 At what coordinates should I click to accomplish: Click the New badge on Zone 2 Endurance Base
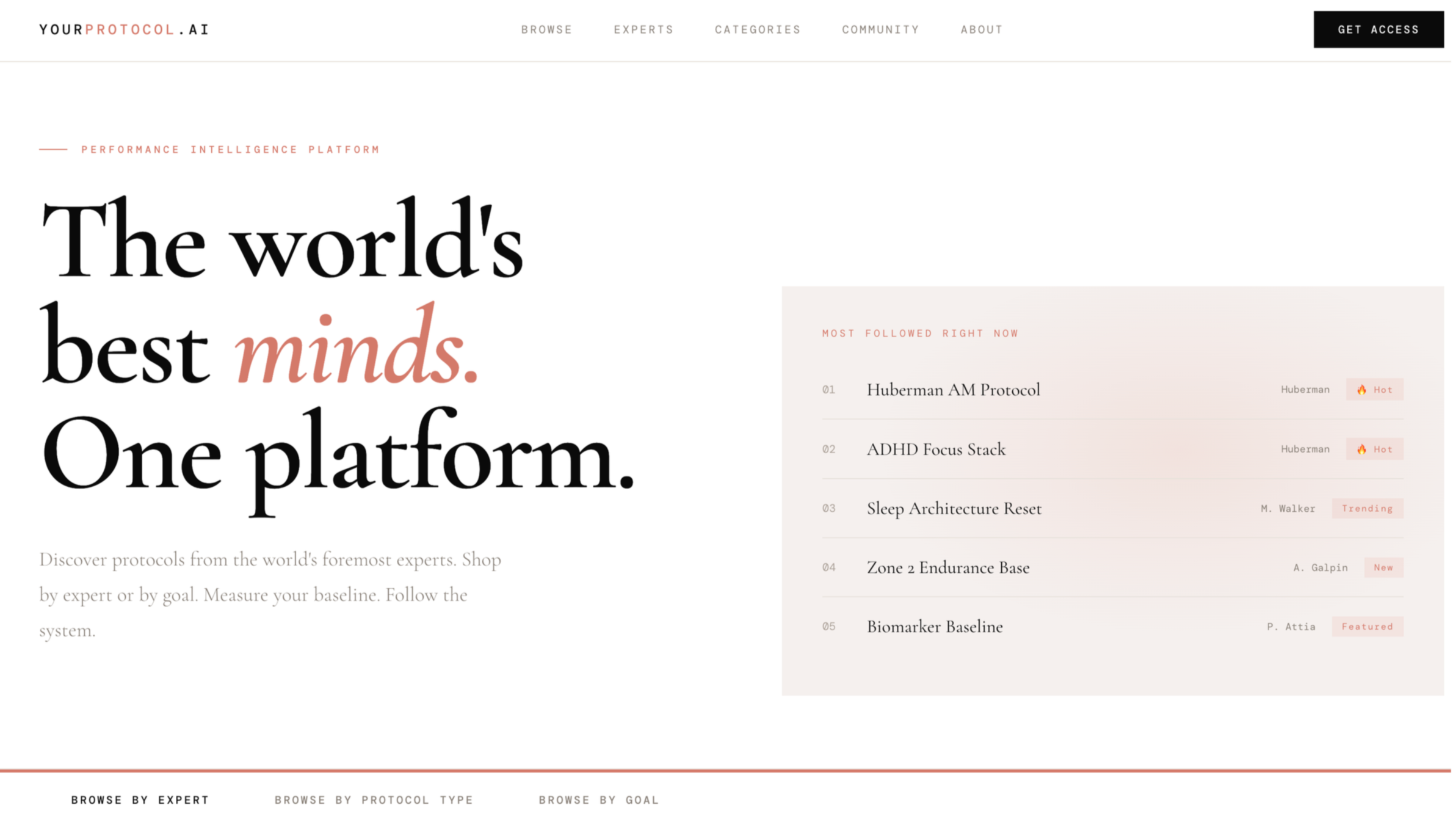tap(1383, 567)
